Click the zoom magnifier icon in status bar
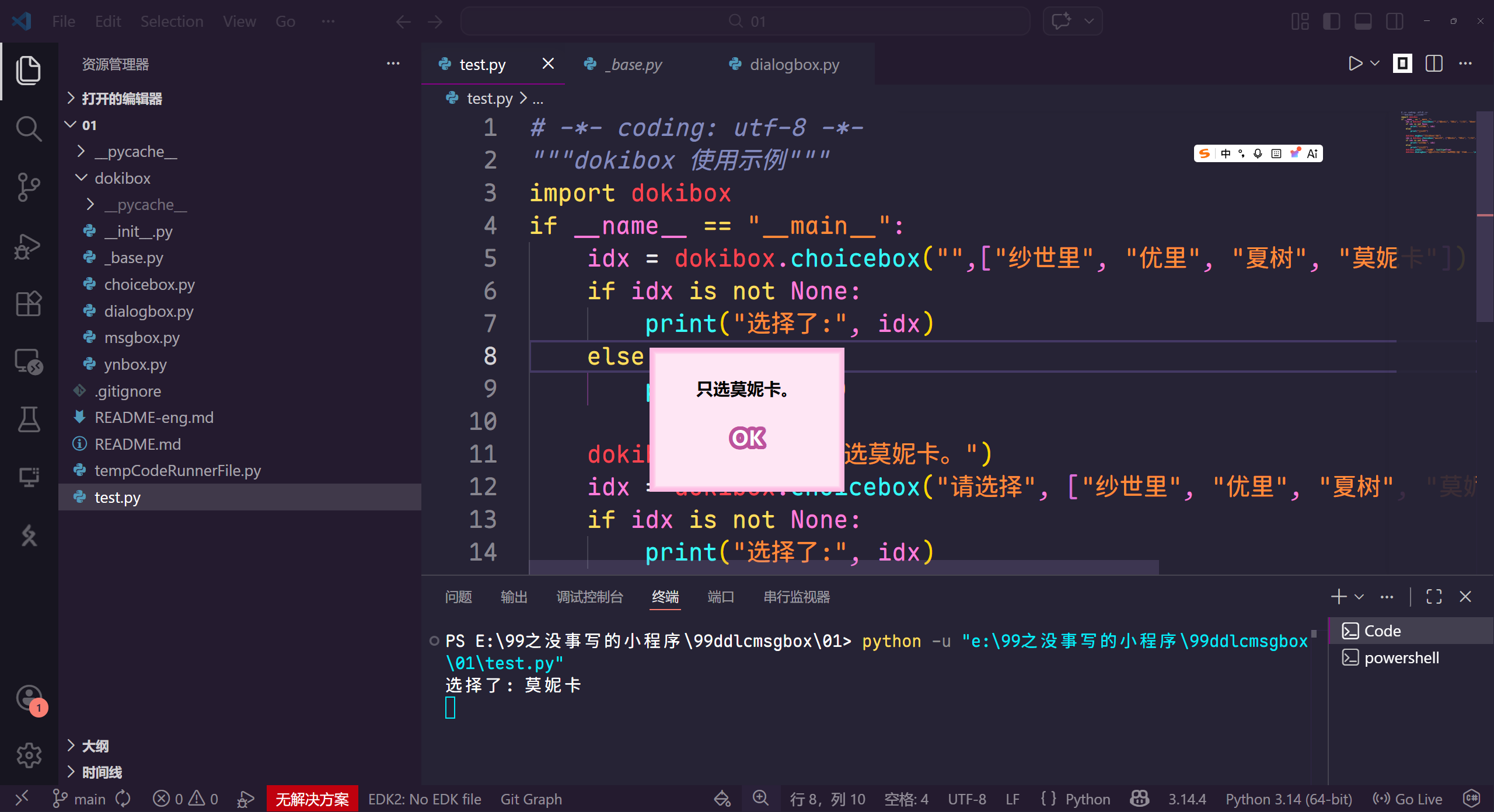 pyautogui.click(x=760, y=798)
